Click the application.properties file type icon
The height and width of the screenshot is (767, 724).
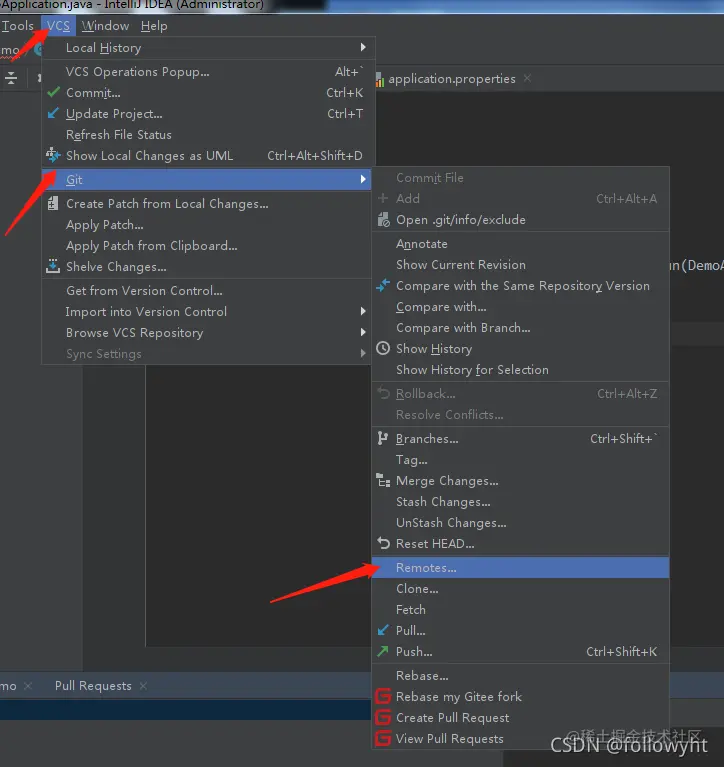click(x=380, y=79)
